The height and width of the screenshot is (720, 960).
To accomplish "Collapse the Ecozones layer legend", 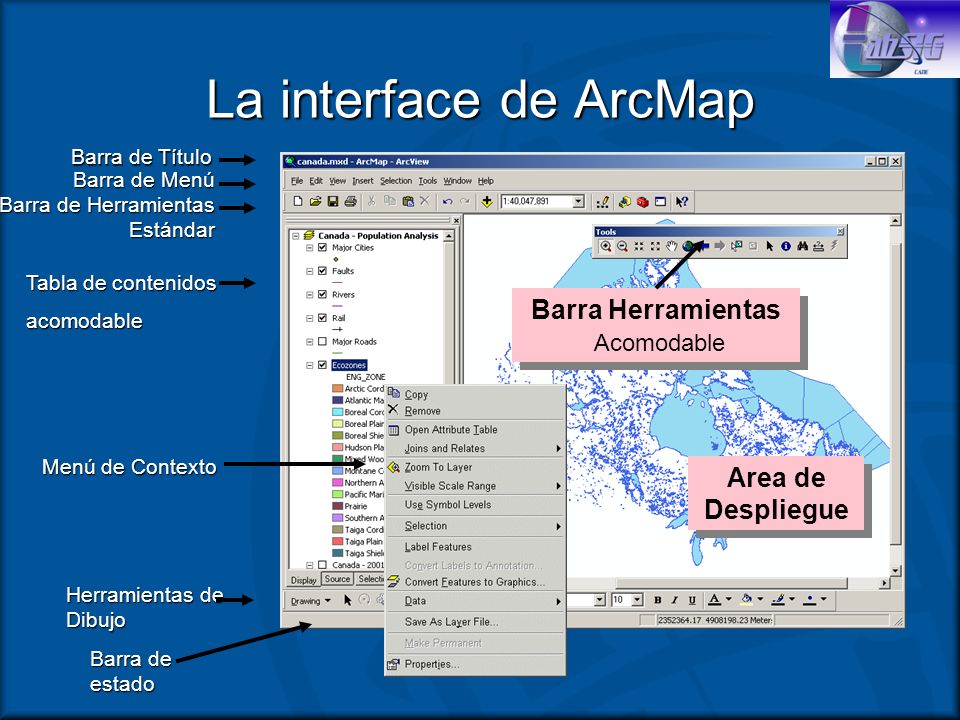I will (309, 365).
